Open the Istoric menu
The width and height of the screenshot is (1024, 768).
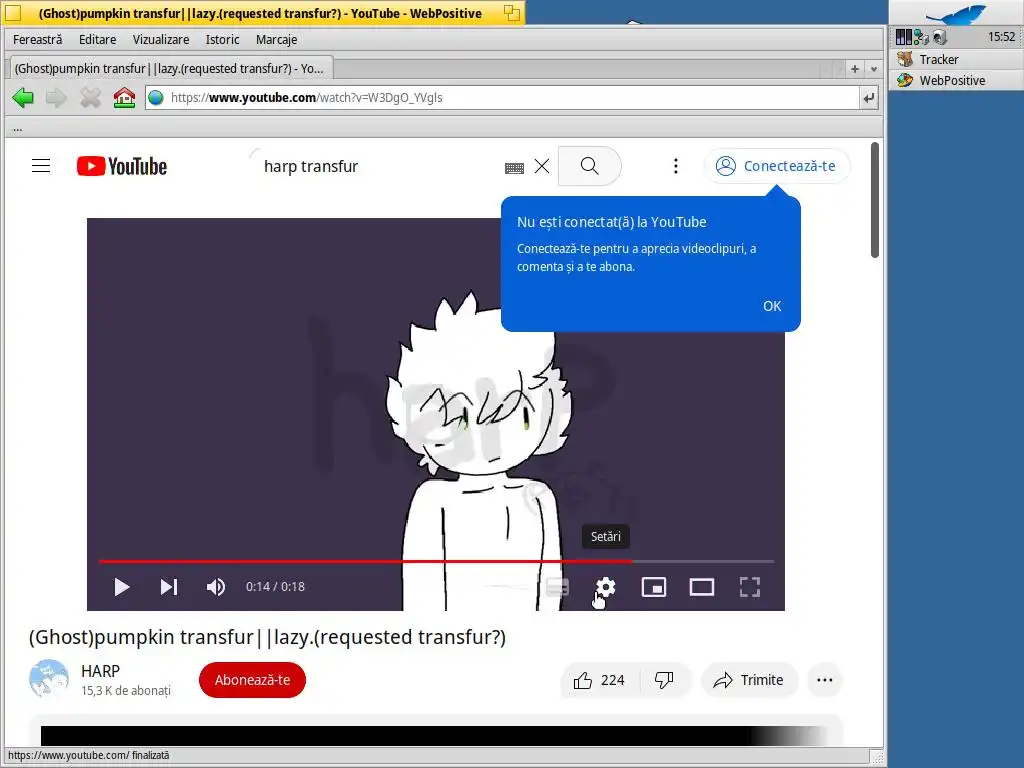tap(222, 40)
